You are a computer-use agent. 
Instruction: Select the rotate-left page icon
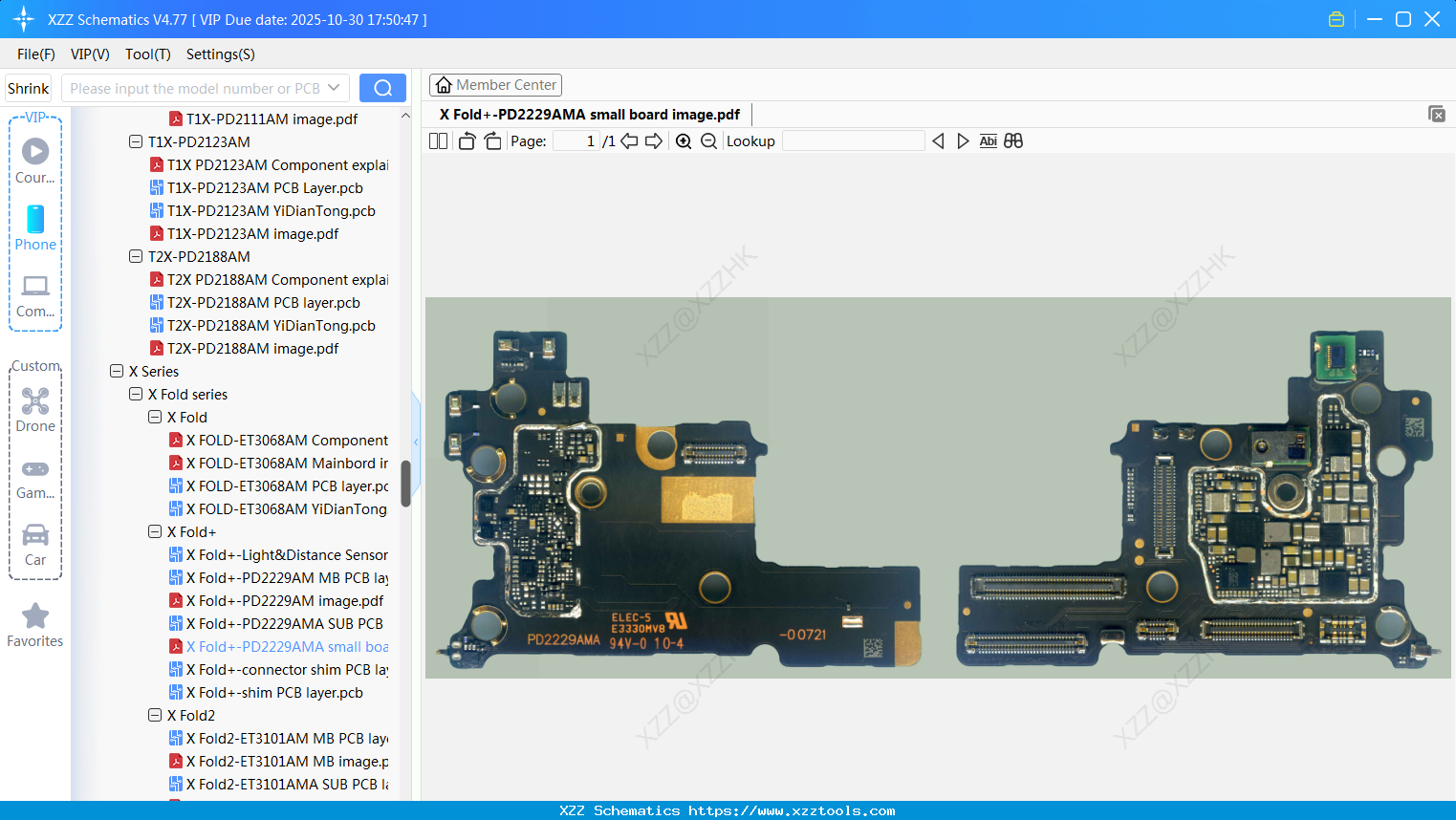pyautogui.click(x=466, y=140)
